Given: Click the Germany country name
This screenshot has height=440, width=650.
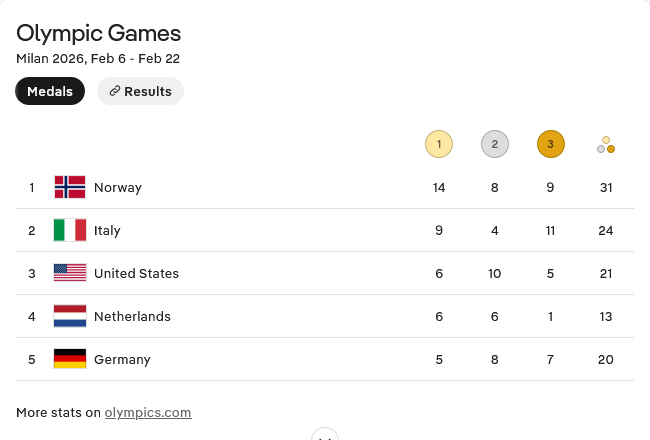Looking at the screenshot, I should [x=122, y=359].
